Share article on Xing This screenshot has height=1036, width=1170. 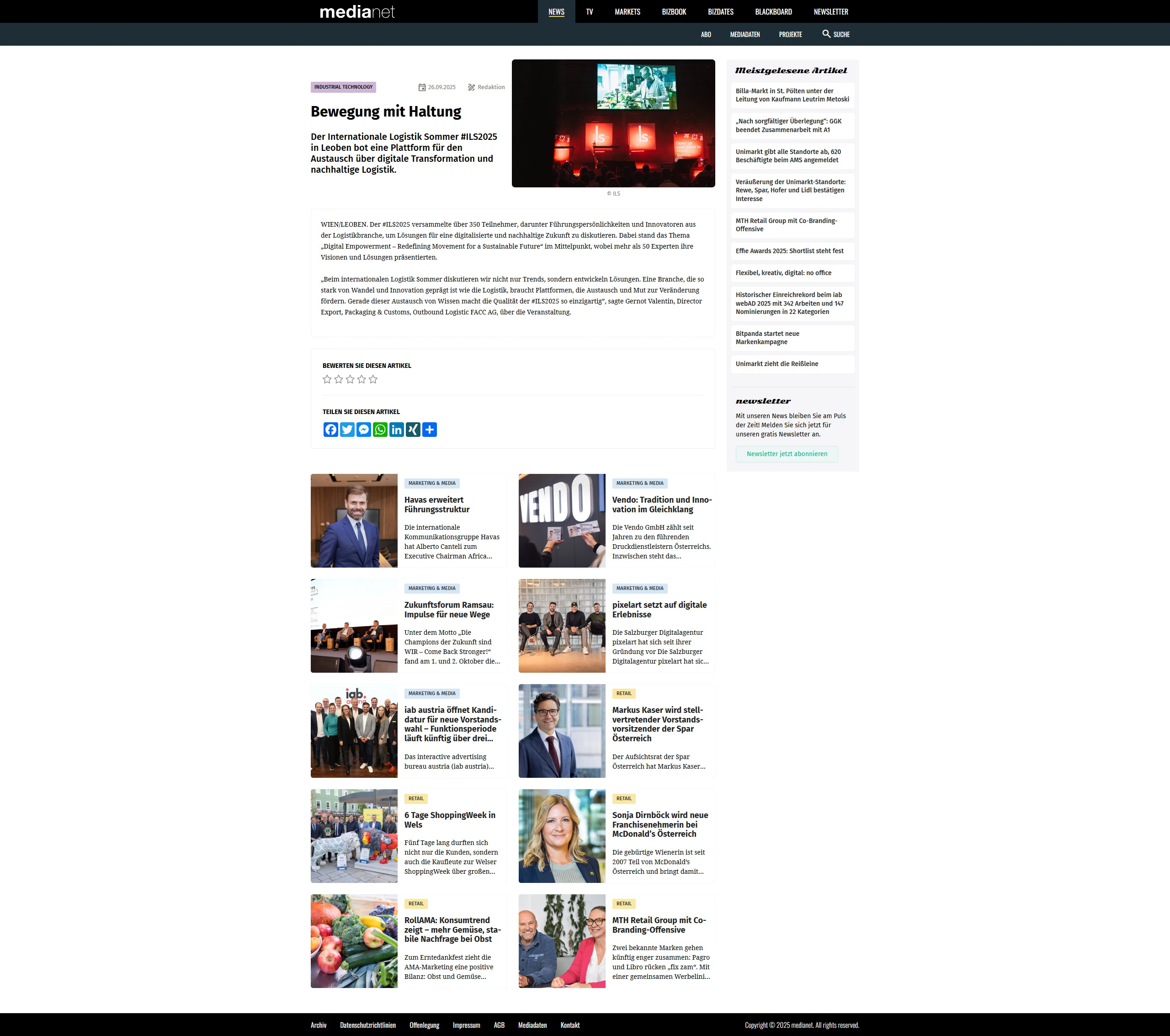pyautogui.click(x=413, y=429)
